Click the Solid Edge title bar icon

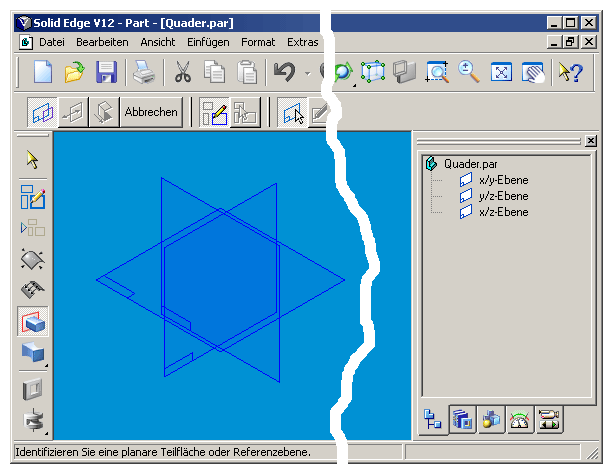(x=24, y=23)
